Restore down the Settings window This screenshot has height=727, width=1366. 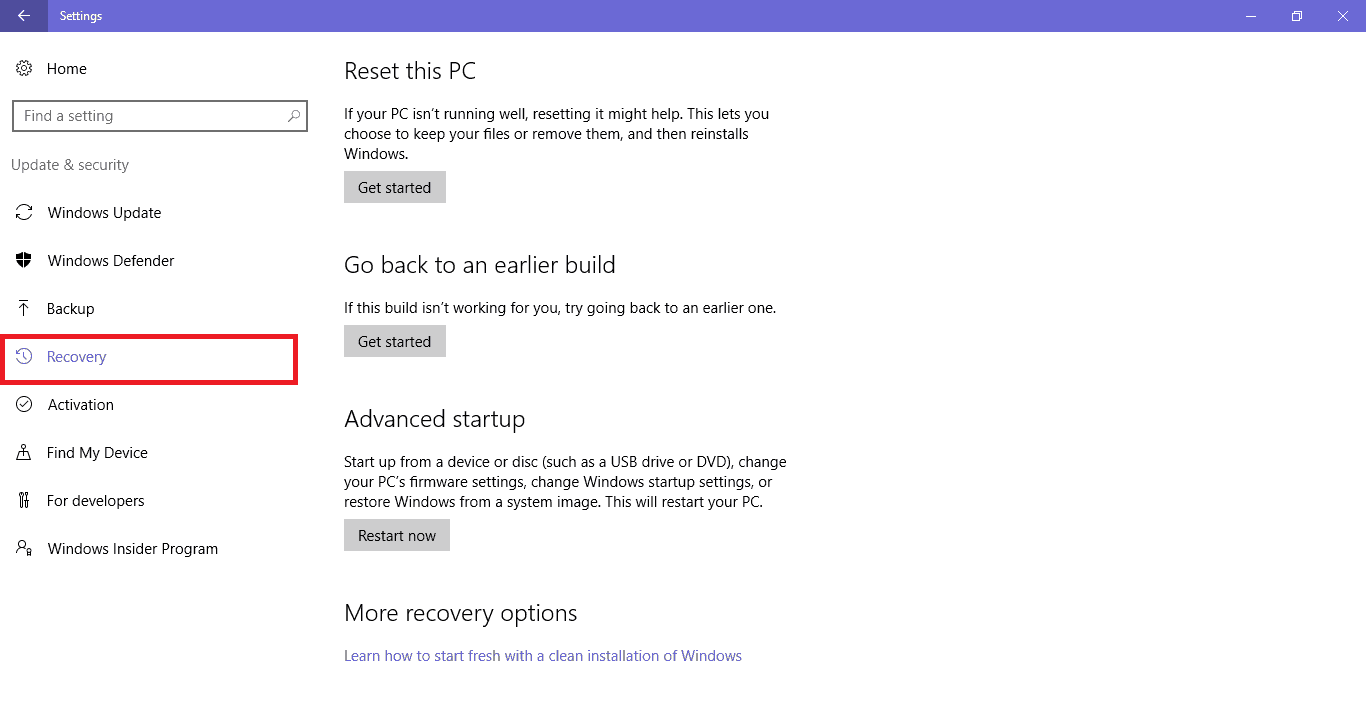click(1297, 16)
